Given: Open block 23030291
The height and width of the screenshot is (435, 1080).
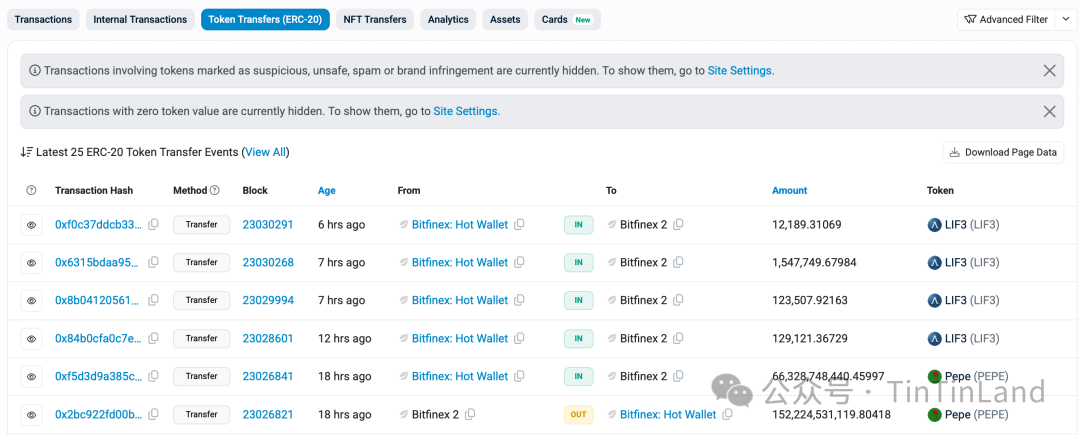Looking at the screenshot, I should tap(268, 224).
